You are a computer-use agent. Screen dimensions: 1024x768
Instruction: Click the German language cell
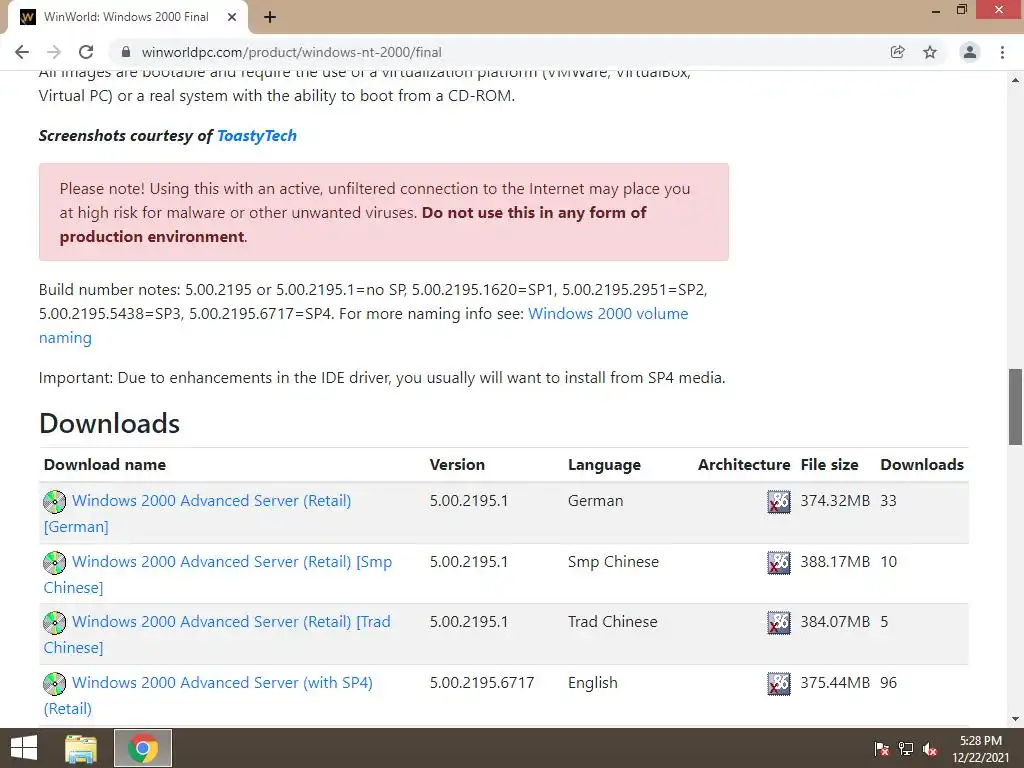596,501
